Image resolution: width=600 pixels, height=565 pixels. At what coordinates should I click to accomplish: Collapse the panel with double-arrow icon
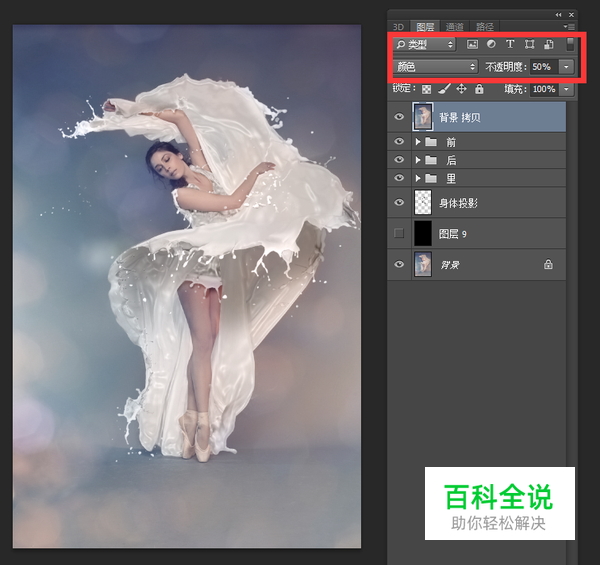(x=559, y=15)
